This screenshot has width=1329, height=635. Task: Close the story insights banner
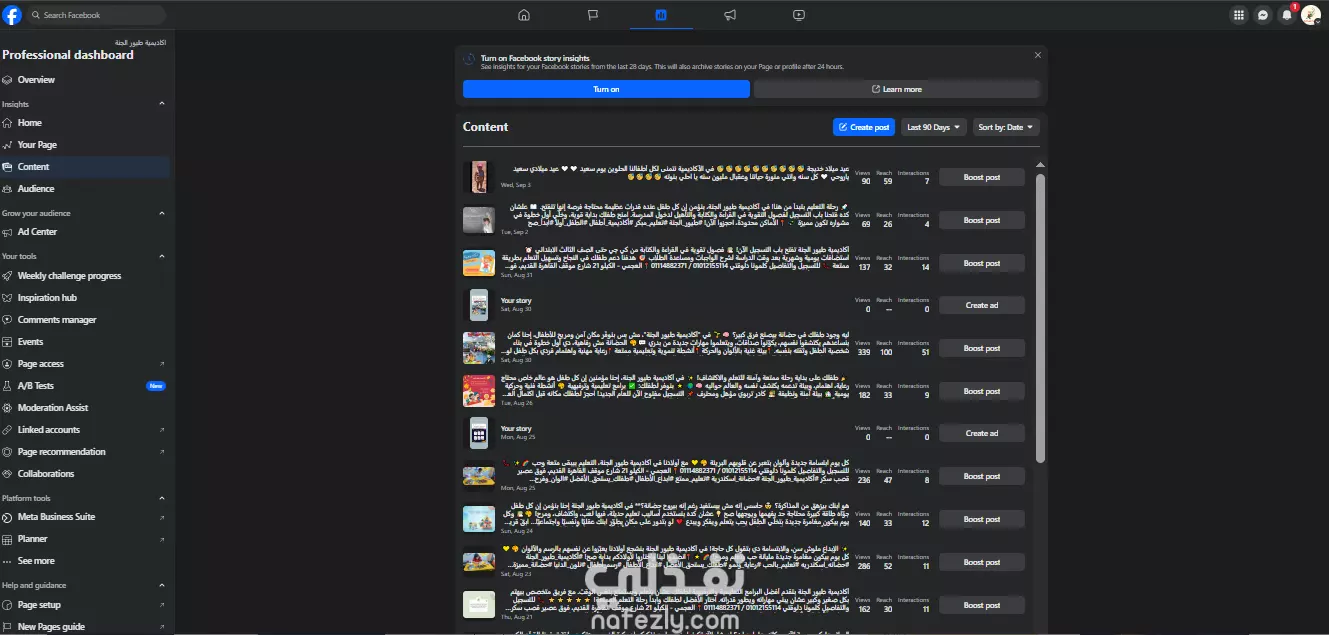coord(1038,55)
